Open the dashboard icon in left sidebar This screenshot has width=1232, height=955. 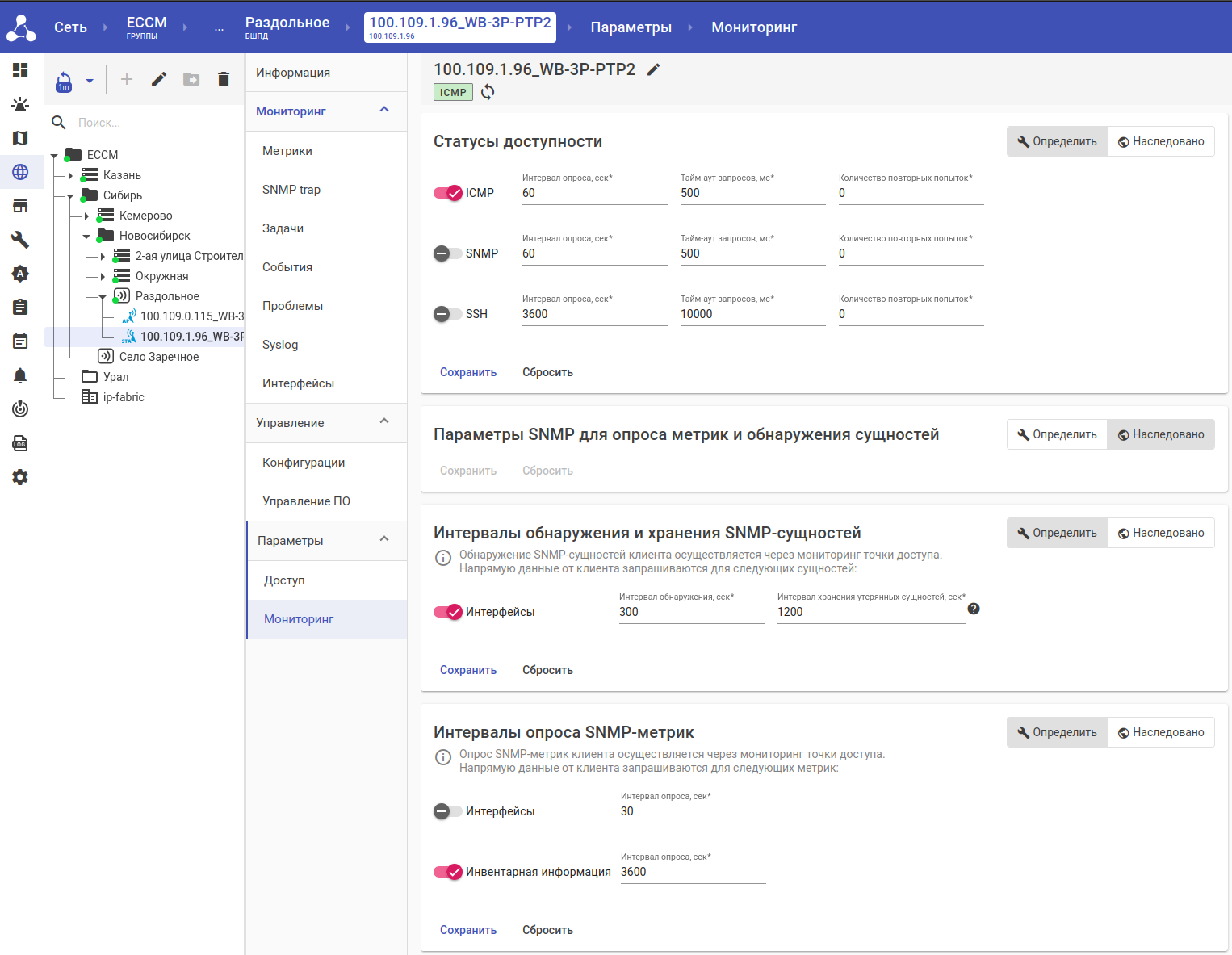pyautogui.click(x=20, y=70)
